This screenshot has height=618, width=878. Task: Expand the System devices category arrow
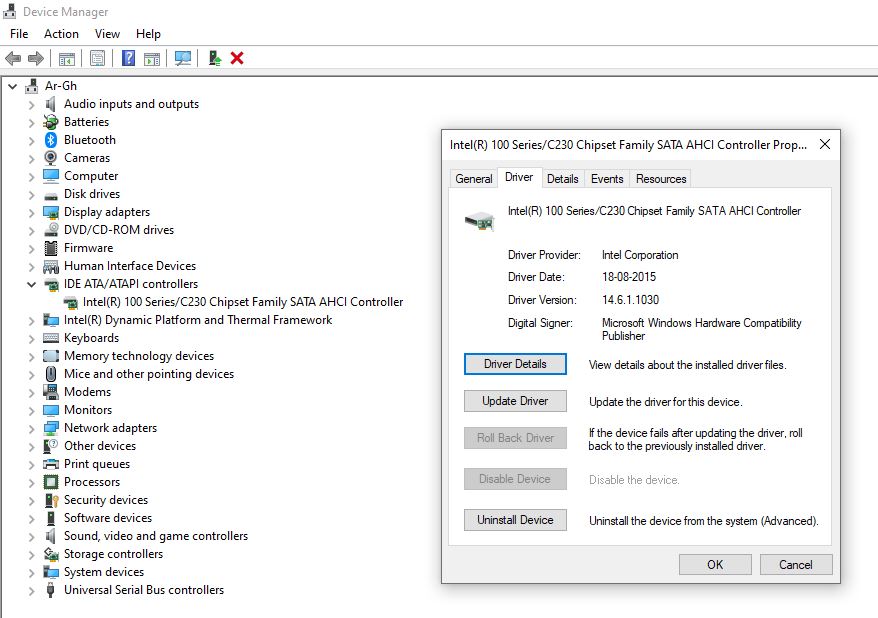coord(31,572)
